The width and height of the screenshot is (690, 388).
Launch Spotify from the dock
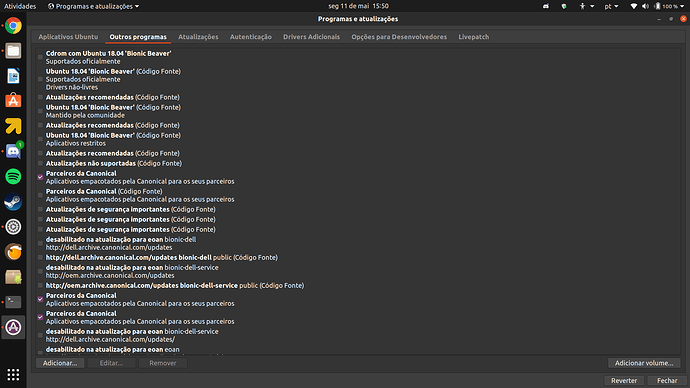[x=13, y=176]
